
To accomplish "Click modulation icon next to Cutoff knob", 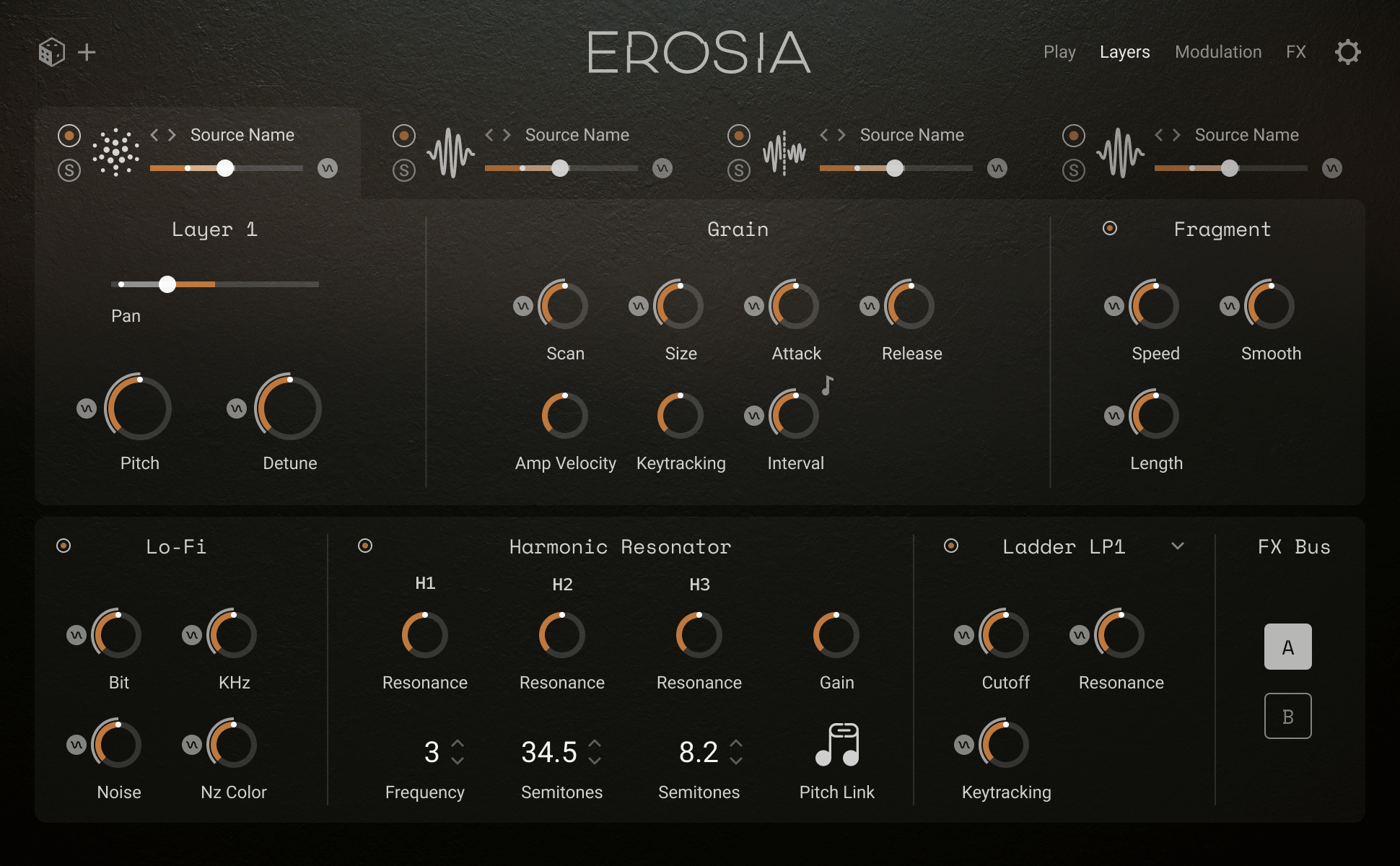I will click(964, 635).
